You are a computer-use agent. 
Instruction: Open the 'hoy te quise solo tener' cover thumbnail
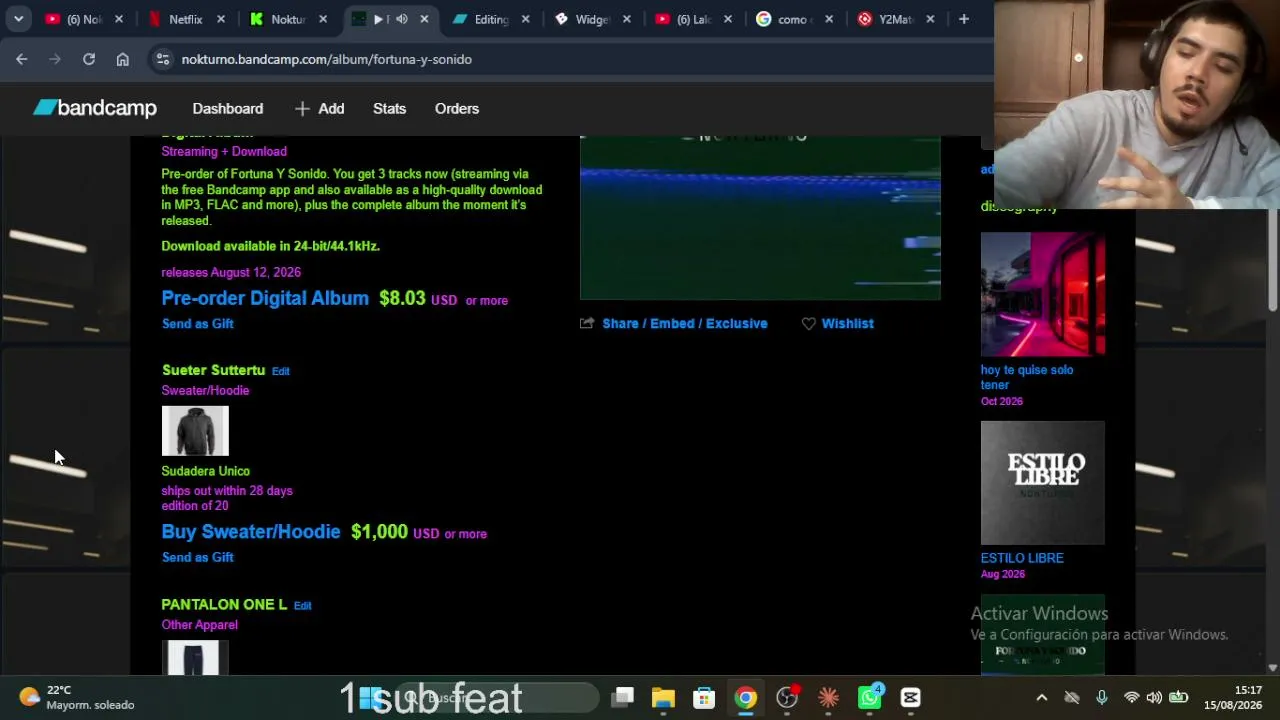pyautogui.click(x=1043, y=294)
